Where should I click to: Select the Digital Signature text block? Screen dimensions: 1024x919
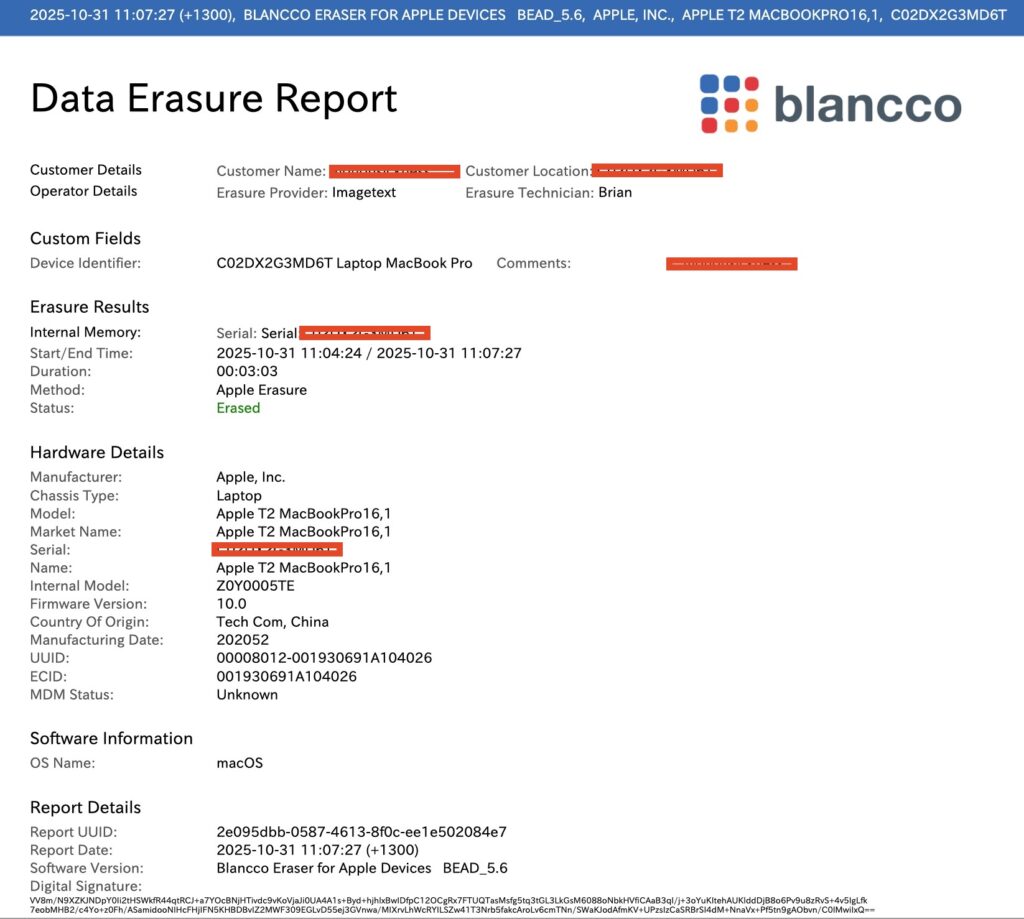click(x=450, y=905)
